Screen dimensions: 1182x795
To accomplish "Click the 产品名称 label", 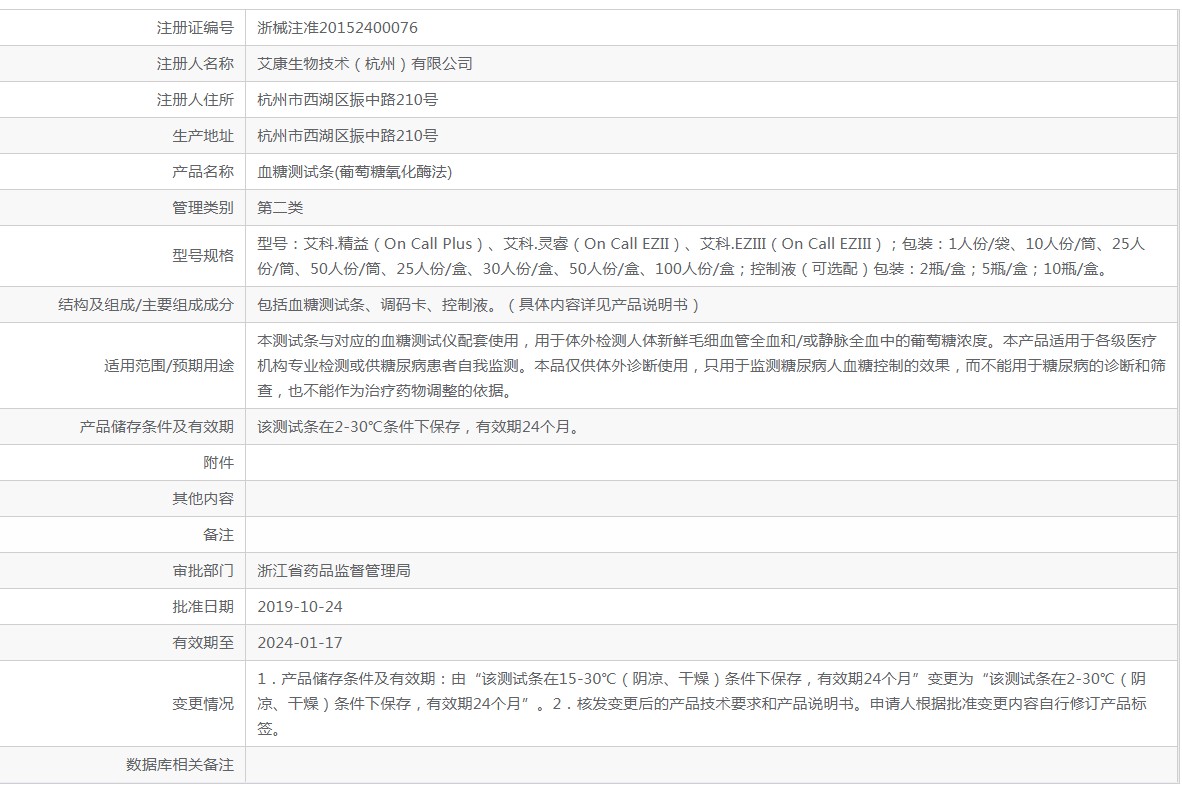I will [203, 172].
